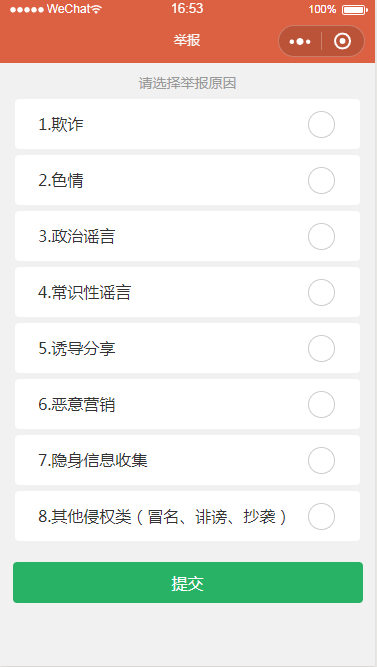The height and width of the screenshot is (667, 377).
Task: Tap the 1.欺诈 reason row label
Action: 61,125
